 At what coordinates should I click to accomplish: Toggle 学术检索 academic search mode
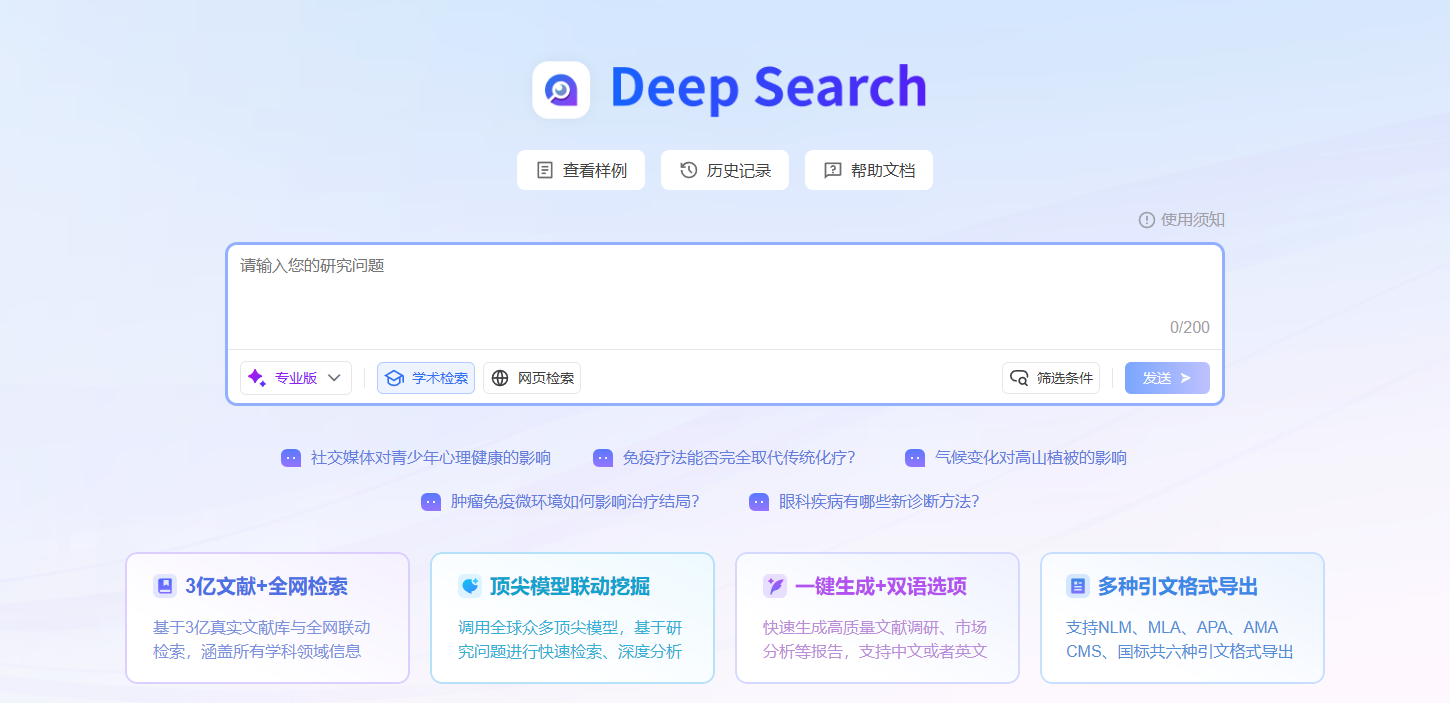(x=426, y=378)
